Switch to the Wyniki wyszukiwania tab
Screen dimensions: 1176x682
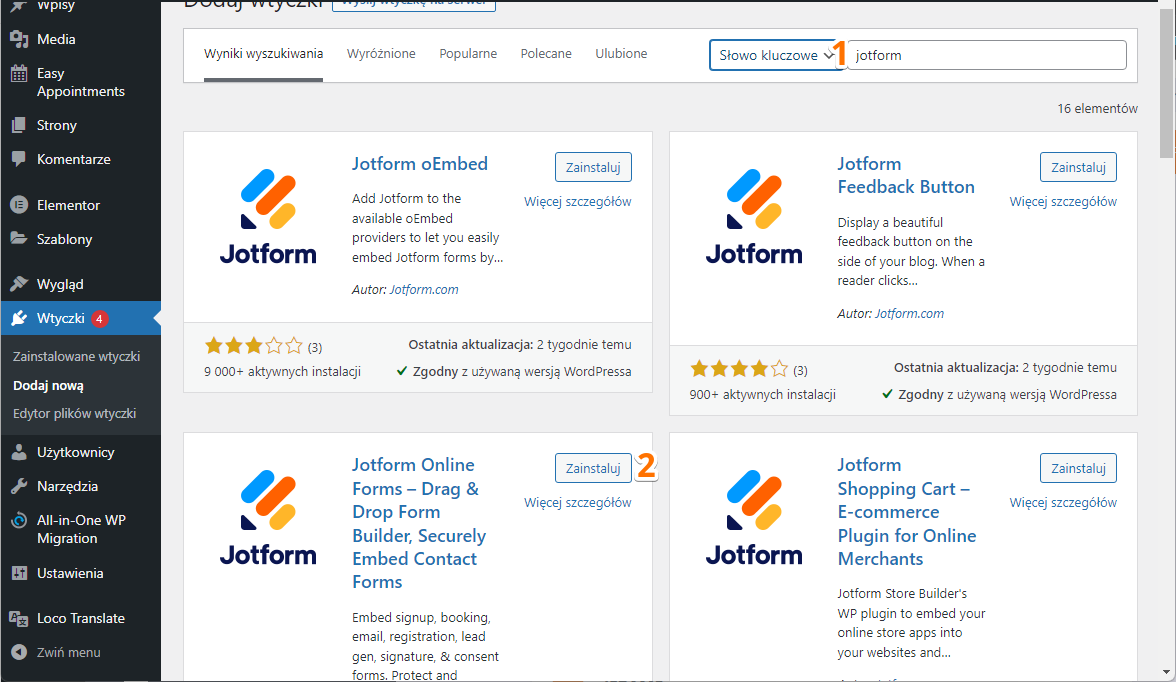tap(263, 54)
